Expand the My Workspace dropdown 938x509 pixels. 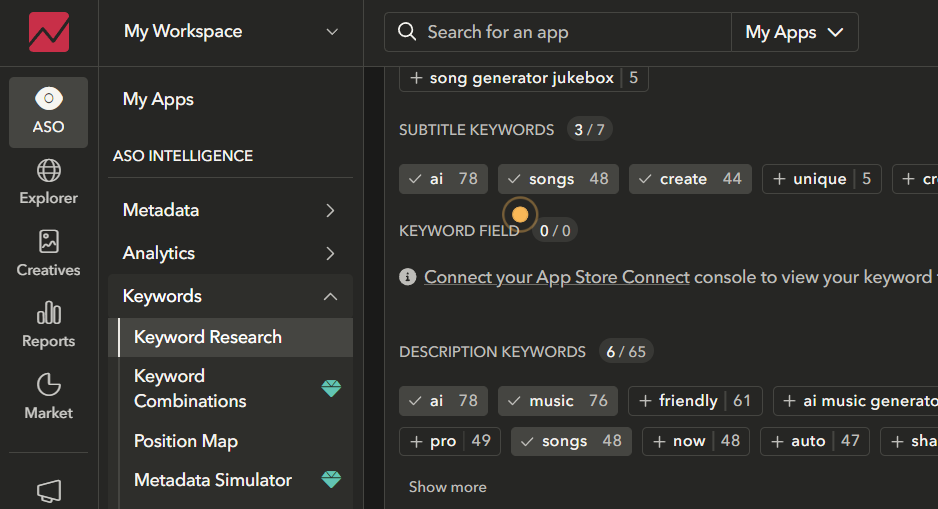[231, 32]
